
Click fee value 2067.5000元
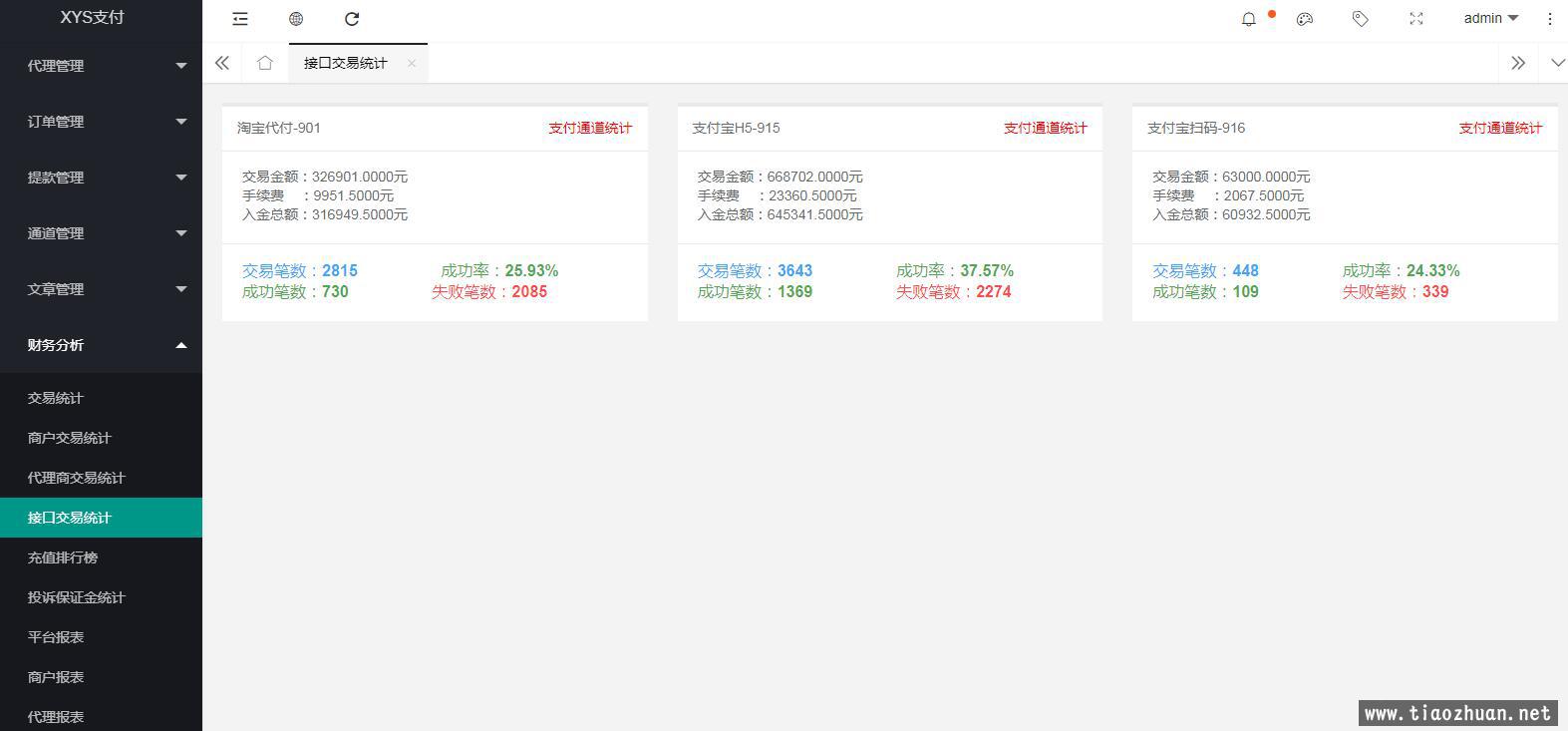pyautogui.click(x=1264, y=195)
